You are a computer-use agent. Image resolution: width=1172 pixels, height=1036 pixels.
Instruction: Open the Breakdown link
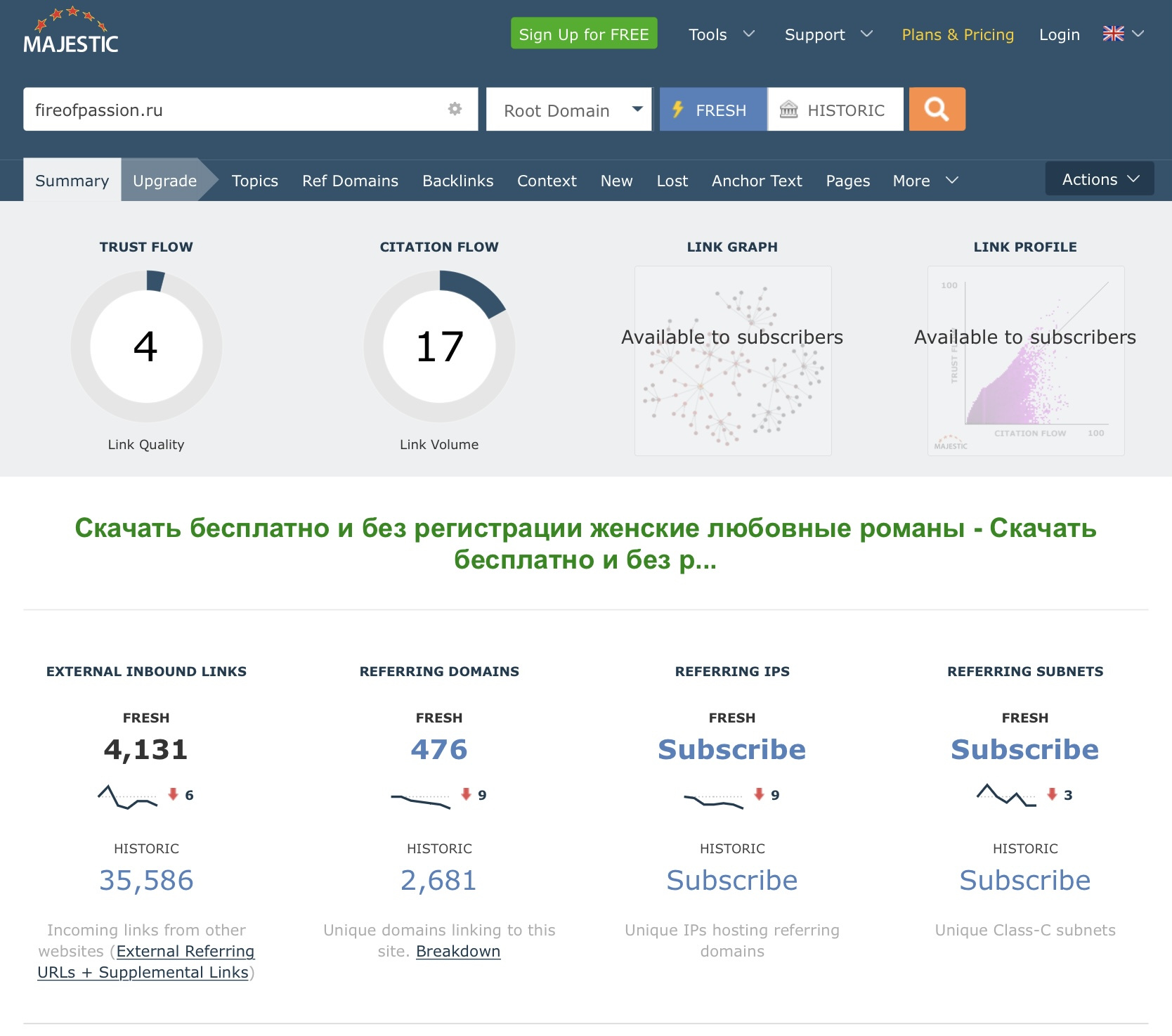click(458, 951)
